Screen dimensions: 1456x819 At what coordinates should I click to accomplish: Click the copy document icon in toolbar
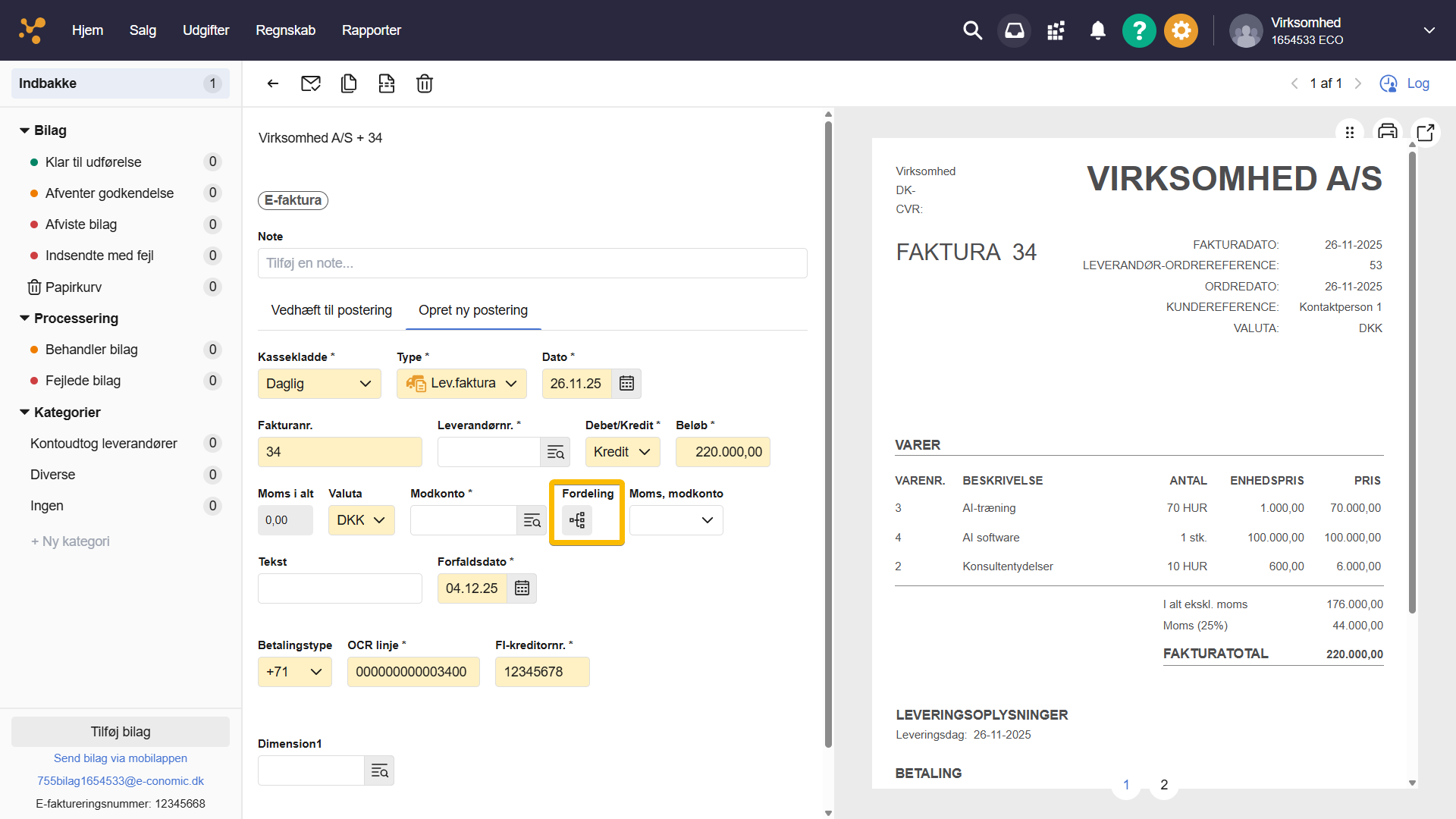click(x=349, y=83)
